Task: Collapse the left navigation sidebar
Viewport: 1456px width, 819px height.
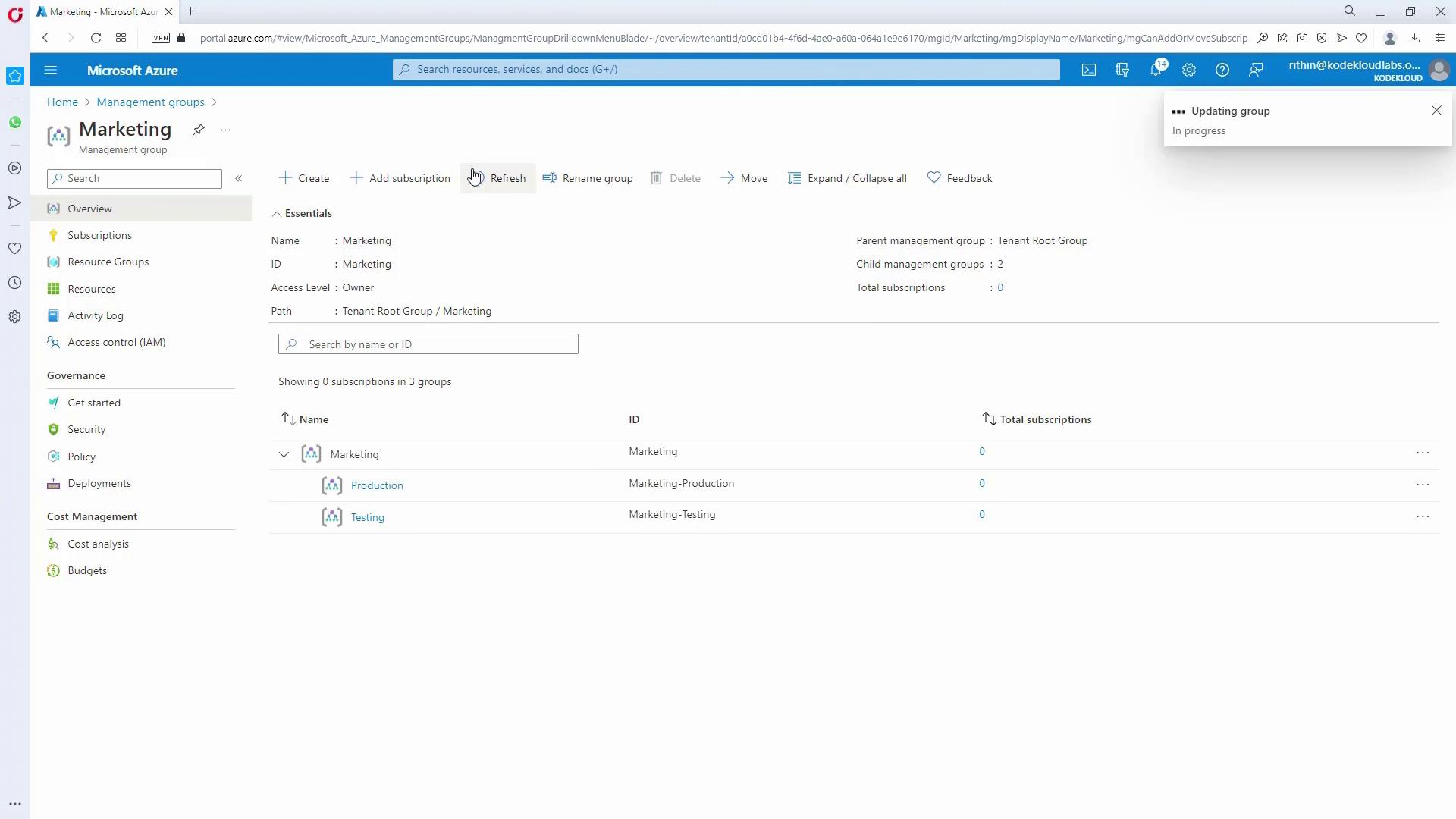Action: pos(238,178)
